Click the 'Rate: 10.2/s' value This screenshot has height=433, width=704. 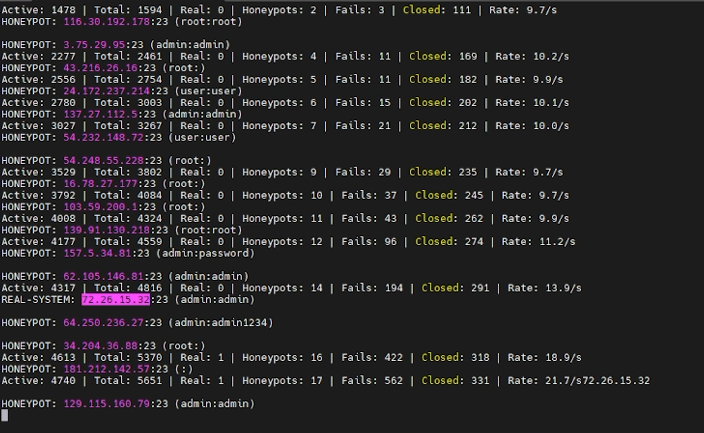(x=532, y=57)
